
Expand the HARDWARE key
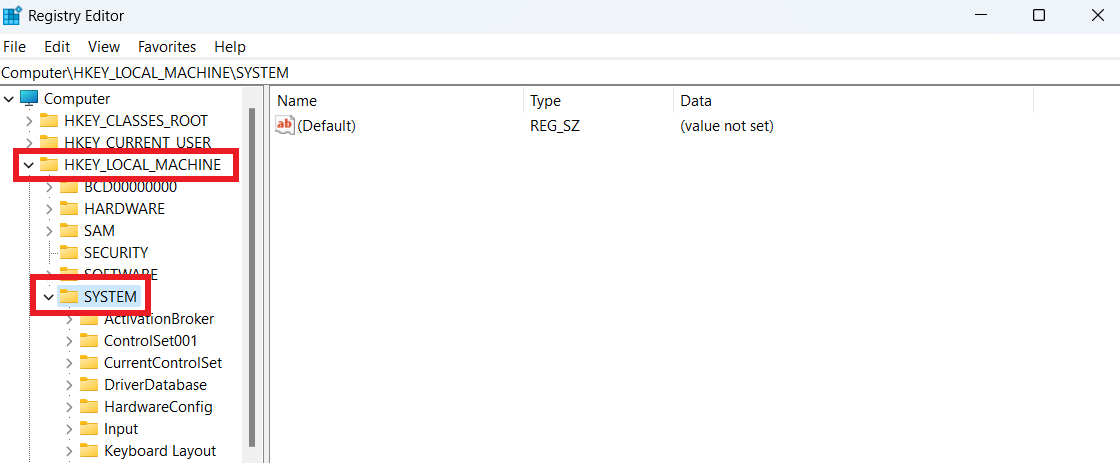pos(49,209)
